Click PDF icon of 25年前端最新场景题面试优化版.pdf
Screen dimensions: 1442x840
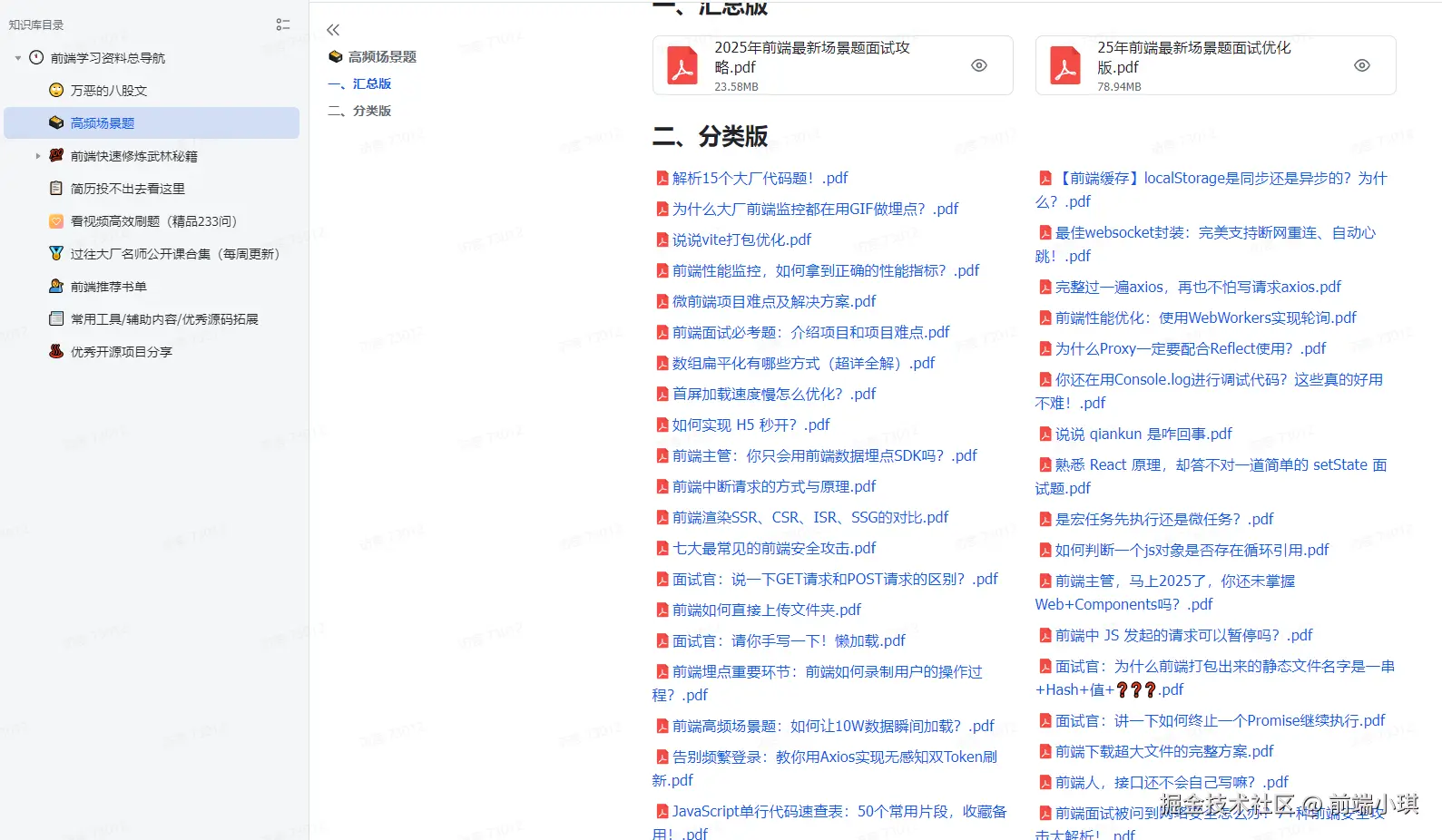click(x=1065, y=65)
